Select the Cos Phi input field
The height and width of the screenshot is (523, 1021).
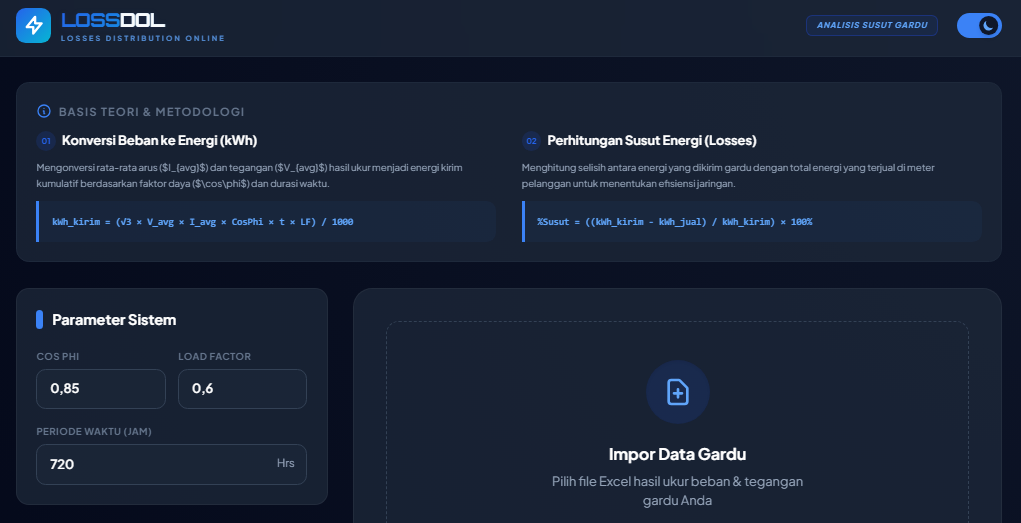100,389
